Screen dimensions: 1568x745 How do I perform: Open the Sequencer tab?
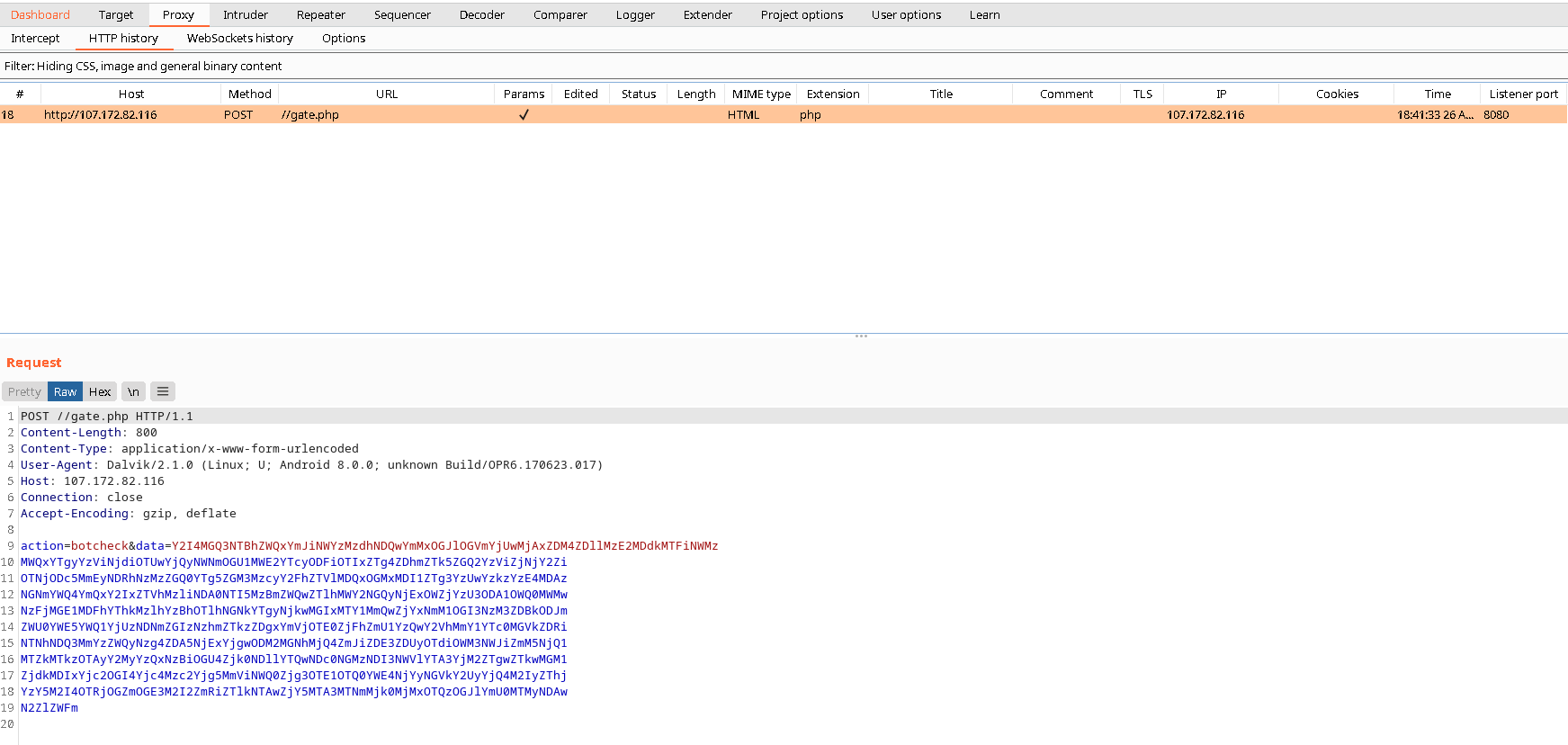tap(402, 14)
